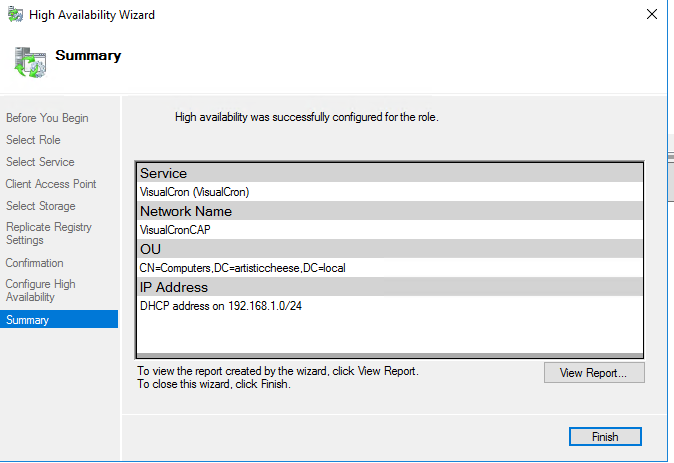The height and width of the screenshot is (463, 674).
Task: Open the Client Access Point step
Action: pyautogui.click(x=51, y=184)
